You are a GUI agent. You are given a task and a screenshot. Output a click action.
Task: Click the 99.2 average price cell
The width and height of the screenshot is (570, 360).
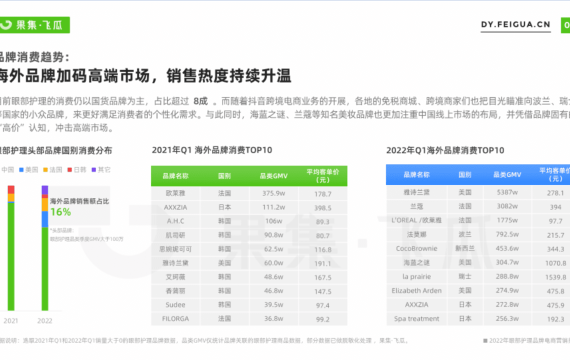pos(323,320)
